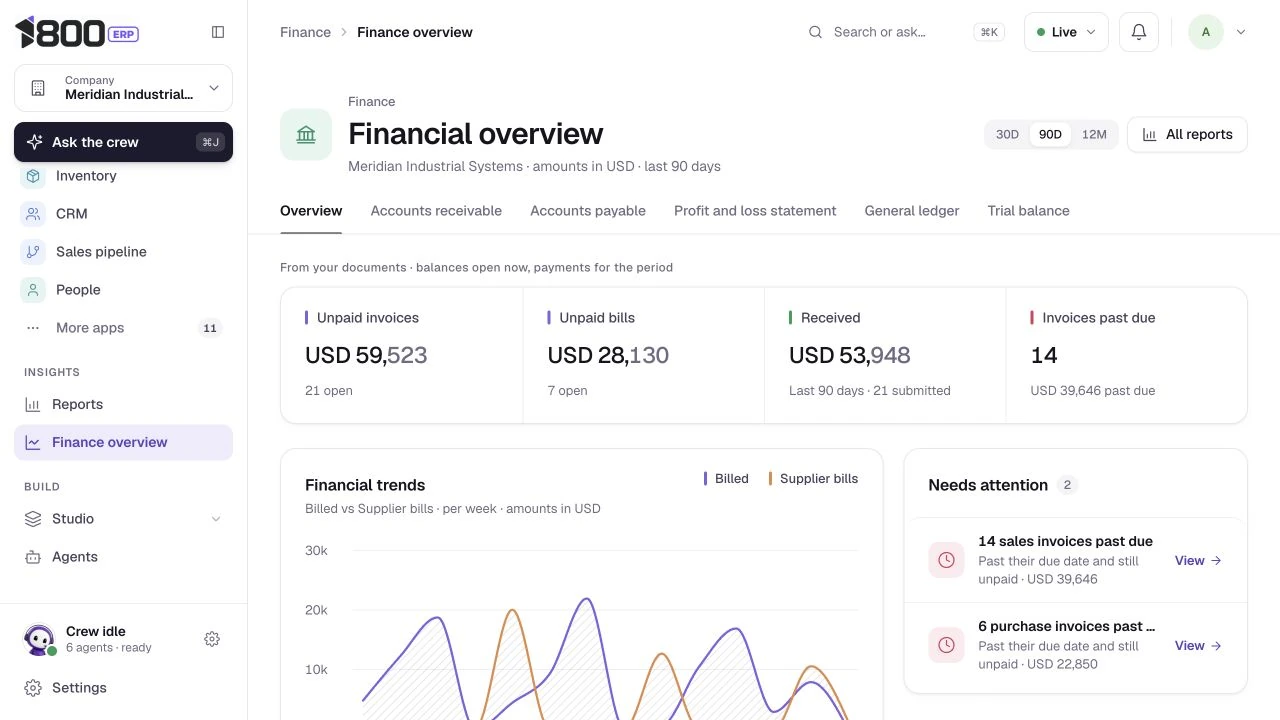The image size is (1280, 720).
Task: Open the Live environment dropdown
Action: [1066, 32]
